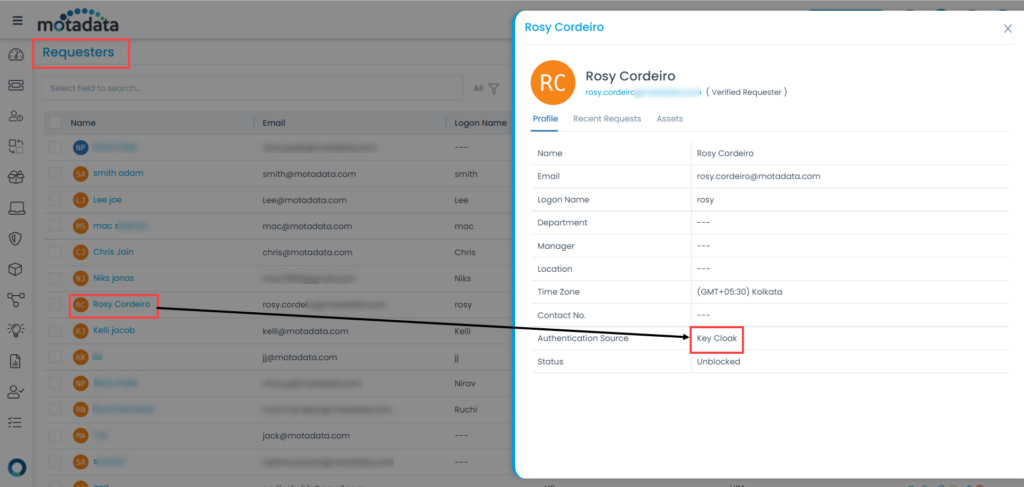Check the box for smith adam

click(55, 173)
